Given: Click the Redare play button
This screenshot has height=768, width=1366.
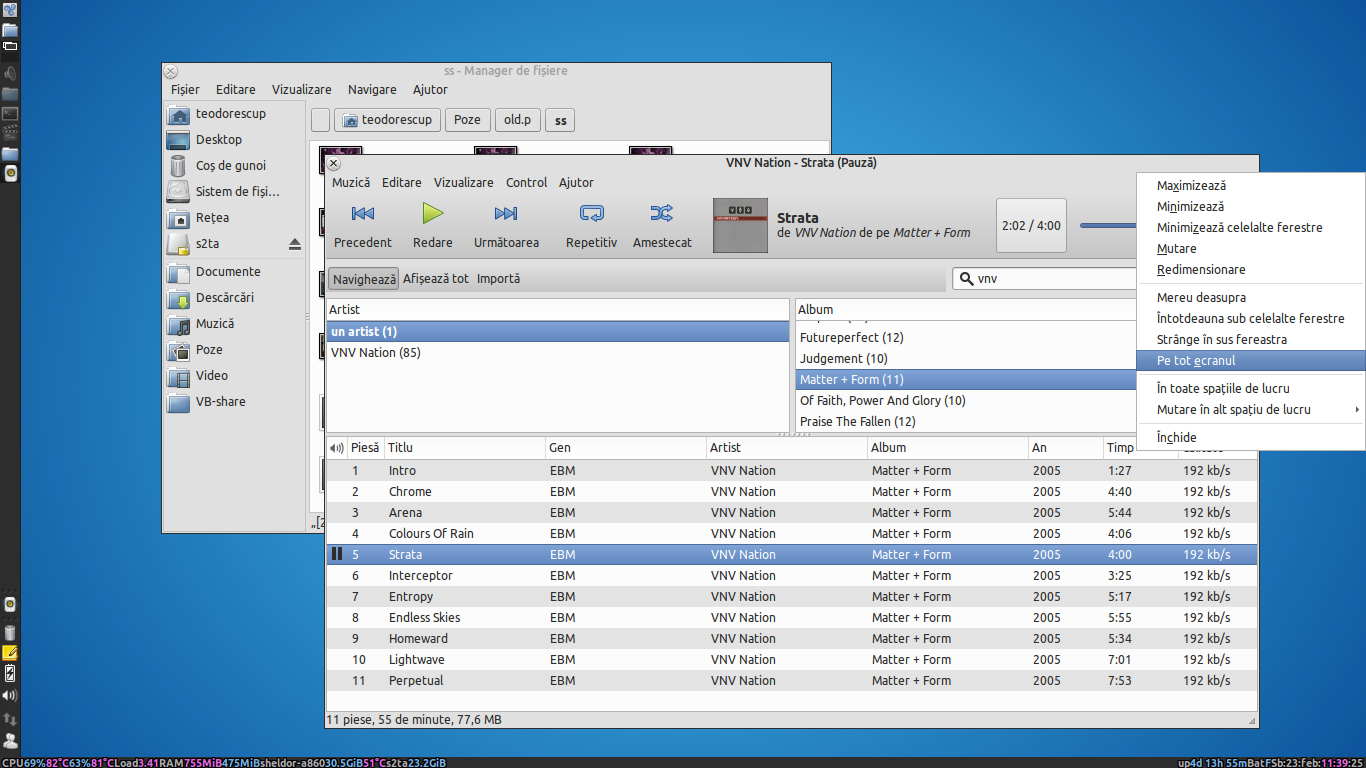Looking at the screenshot, I should 432,225.
